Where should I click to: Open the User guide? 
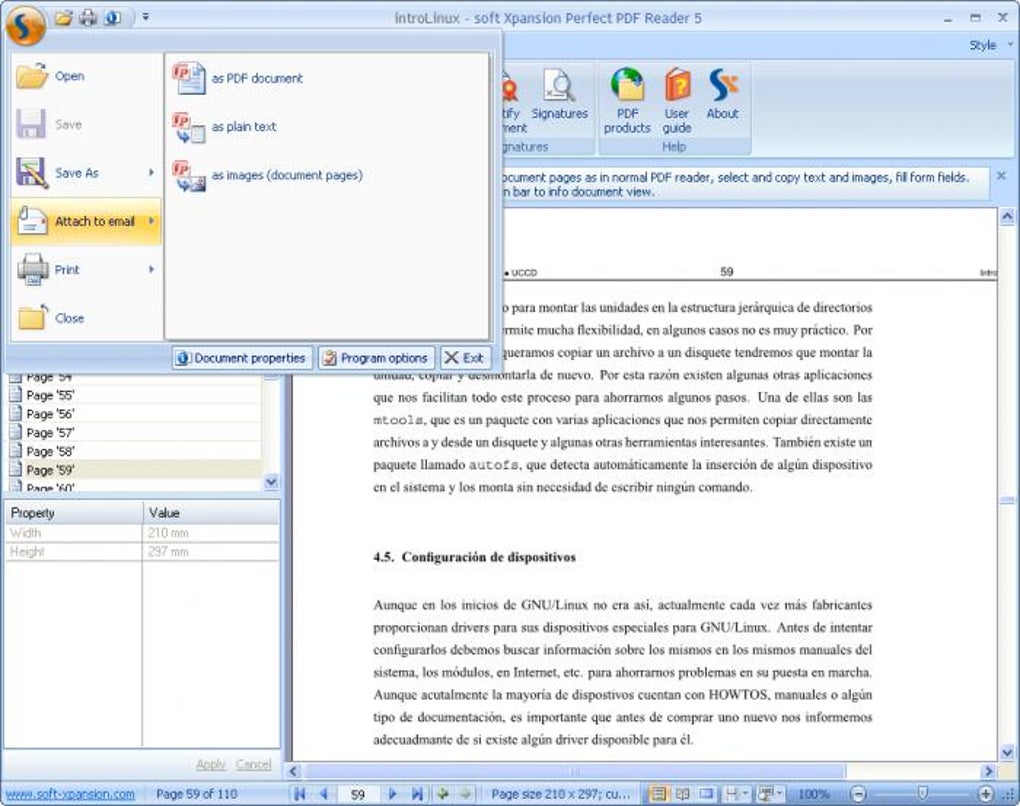pos(677,101)
